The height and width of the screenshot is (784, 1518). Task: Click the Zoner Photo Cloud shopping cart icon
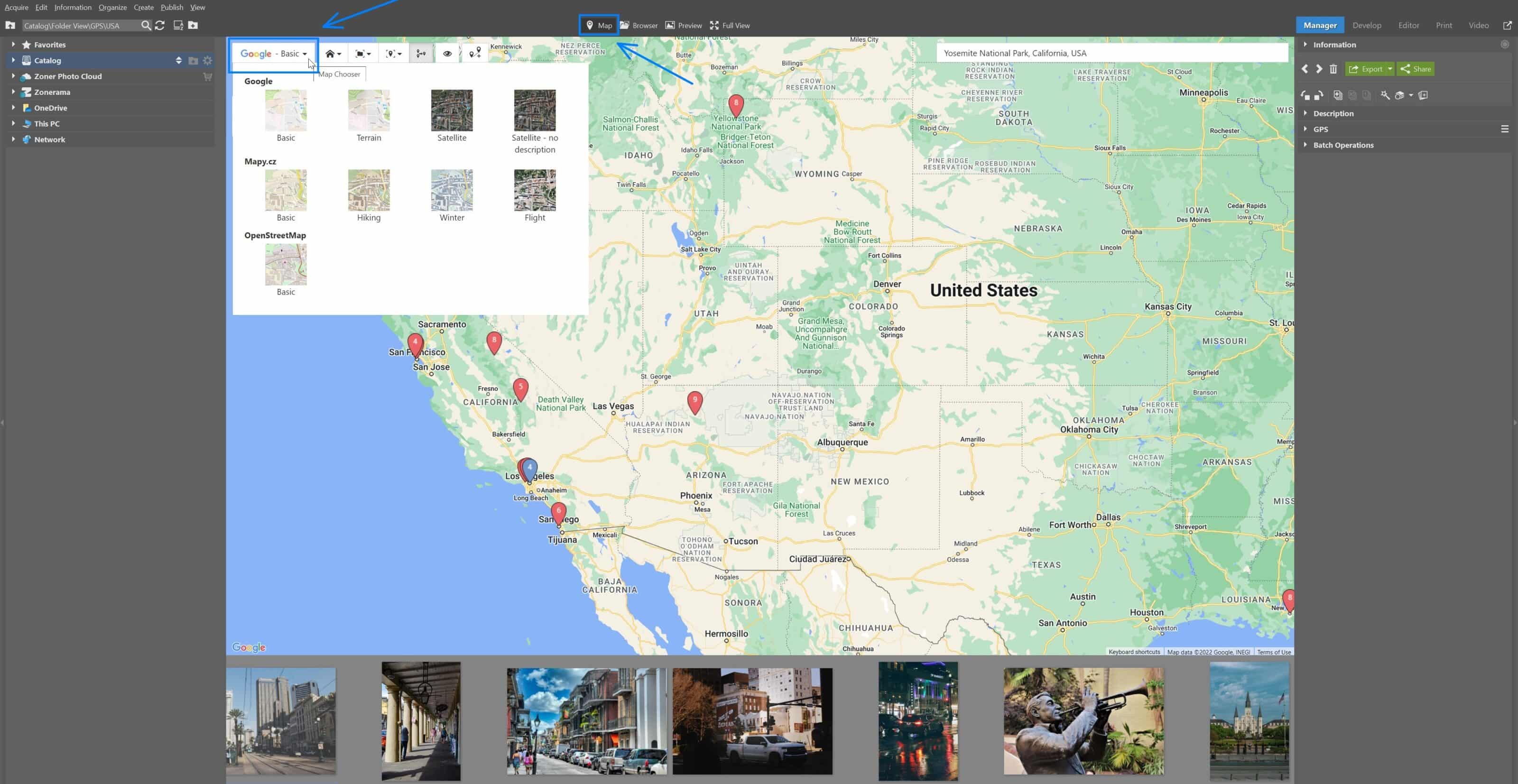(x=207, y=76)
